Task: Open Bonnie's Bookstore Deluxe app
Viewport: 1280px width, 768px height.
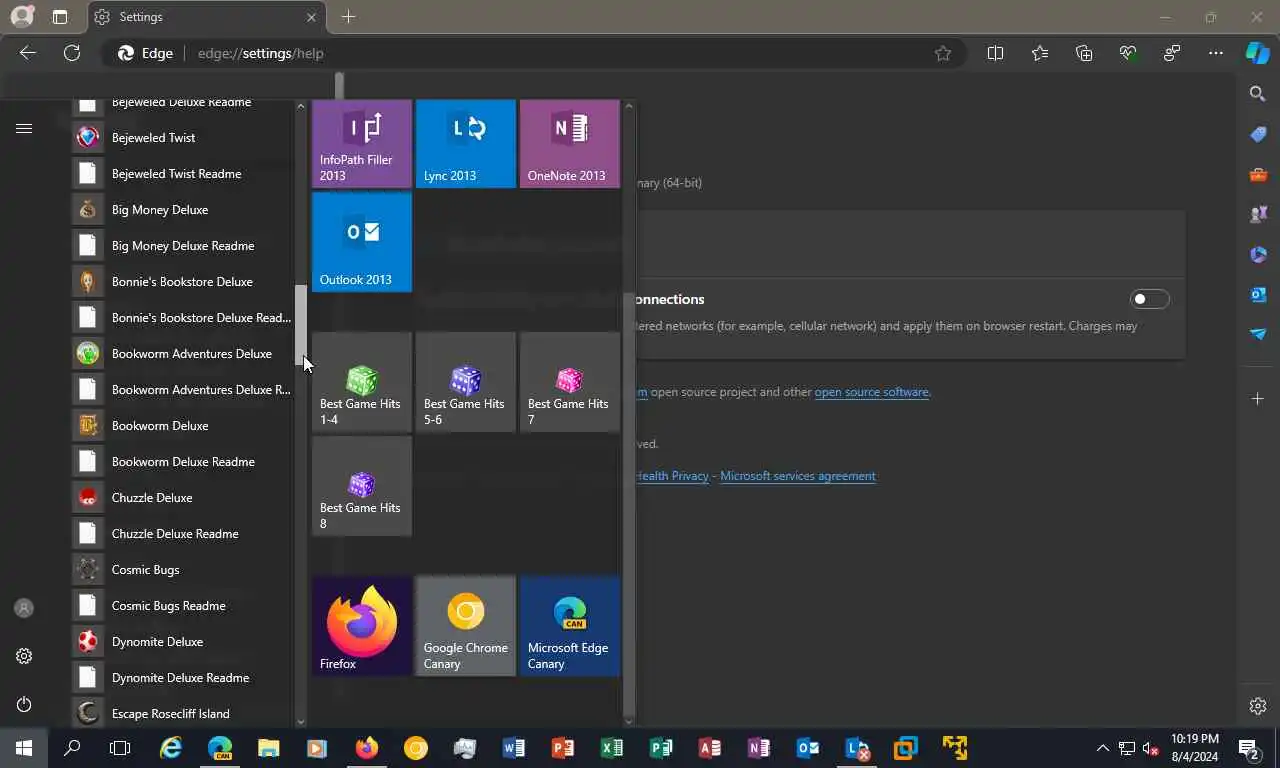Action: coord(182,282)
